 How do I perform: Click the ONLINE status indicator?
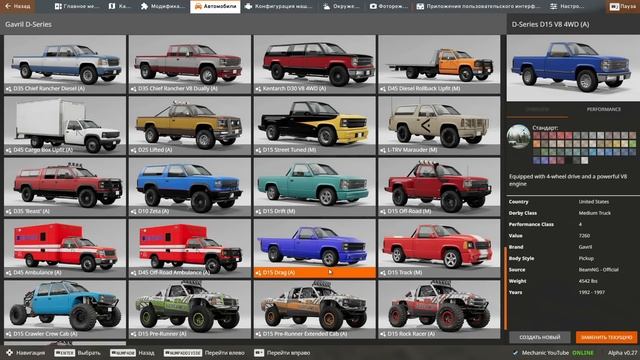tap(582, 353)
